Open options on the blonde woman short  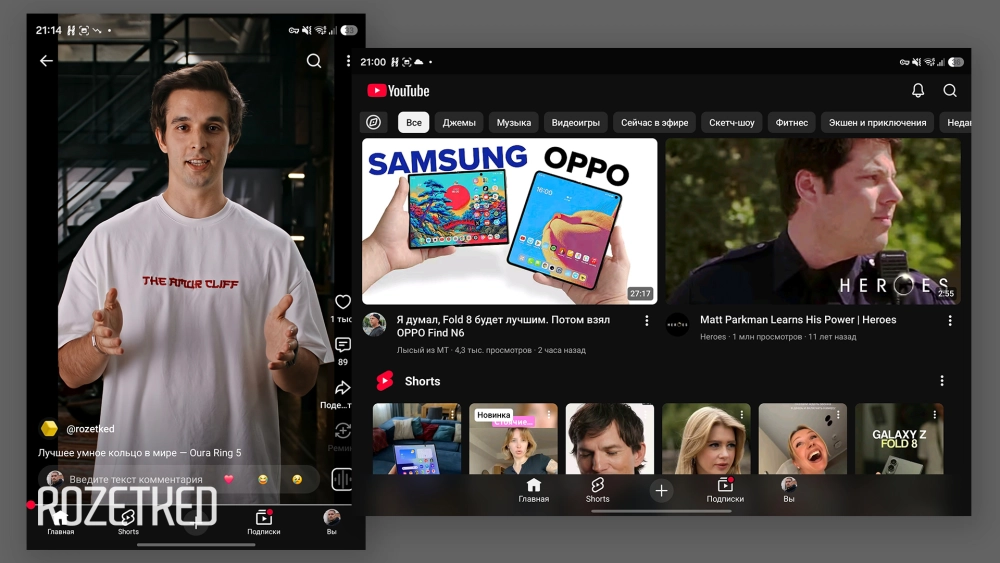[742, 414]
